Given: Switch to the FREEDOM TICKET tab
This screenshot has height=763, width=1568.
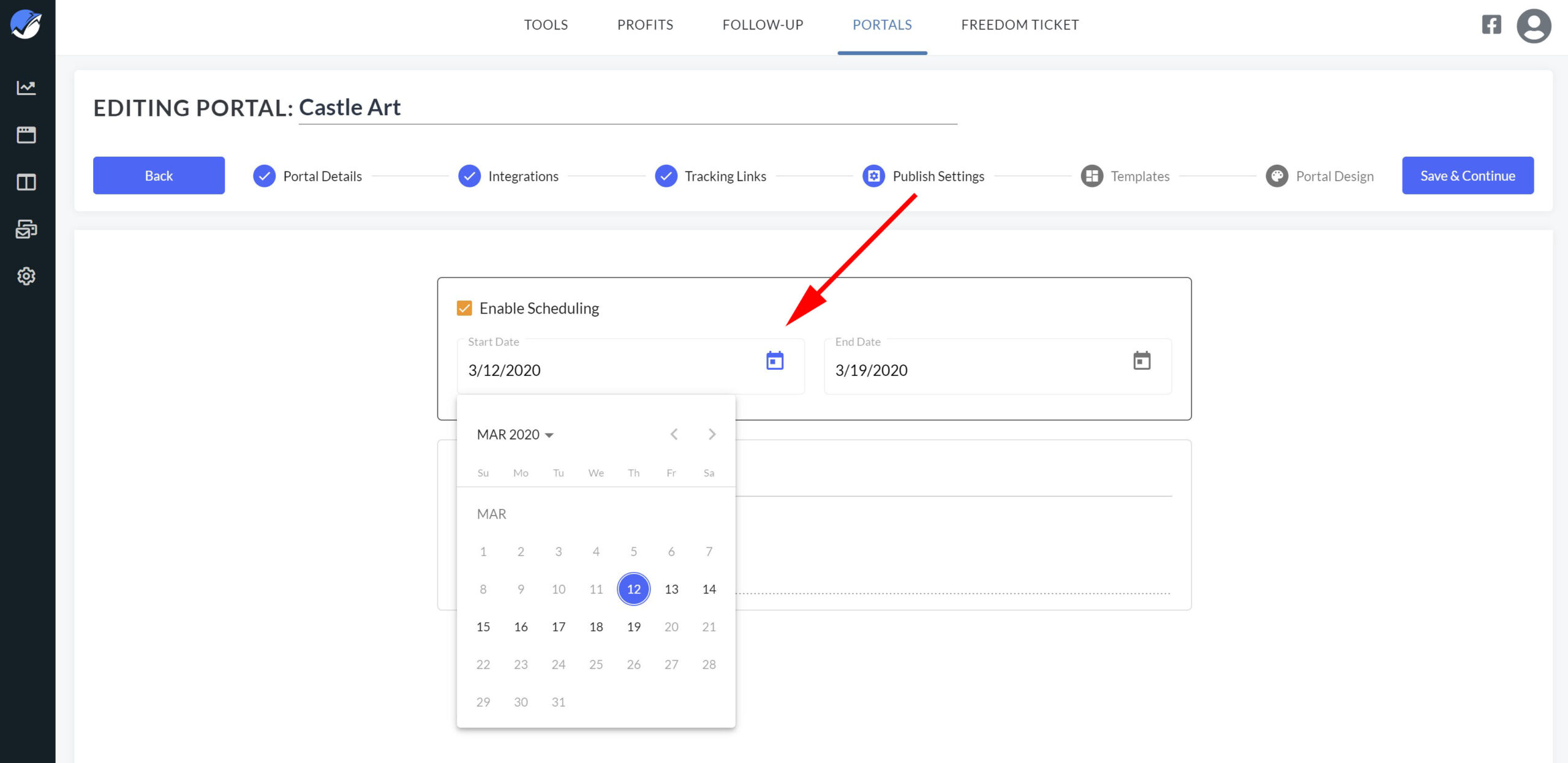Looking at the screenshot, I should pos(1020,25).
